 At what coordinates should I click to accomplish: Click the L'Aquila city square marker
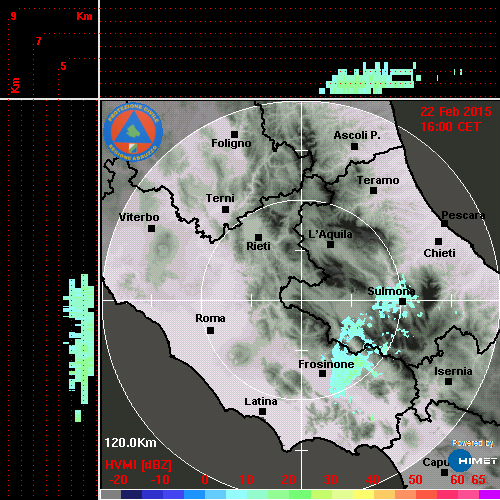coord(330,245)
